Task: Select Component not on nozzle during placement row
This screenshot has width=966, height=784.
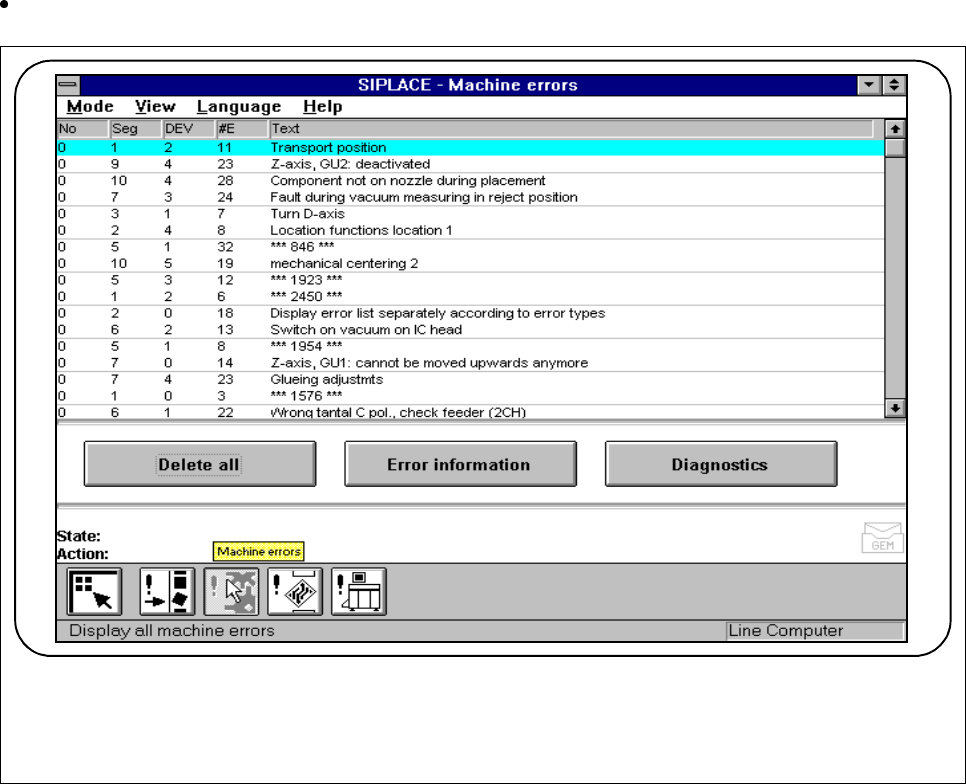Action: 471,181
